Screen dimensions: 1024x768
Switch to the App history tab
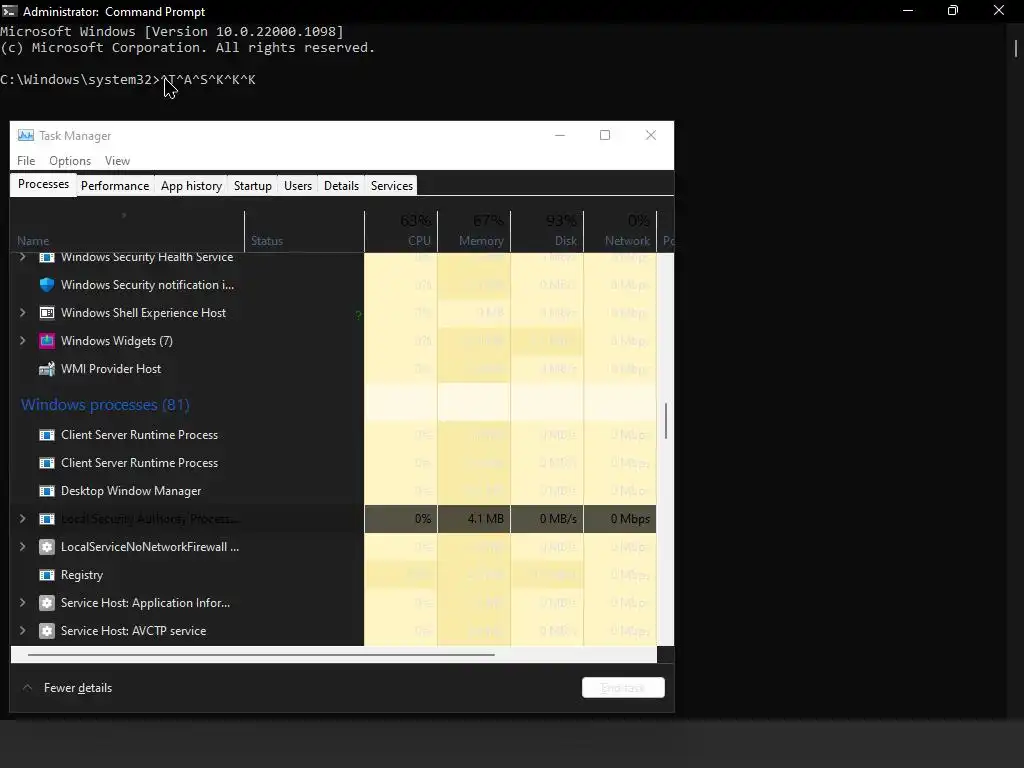pyautogui.click(x=191, y=185)
